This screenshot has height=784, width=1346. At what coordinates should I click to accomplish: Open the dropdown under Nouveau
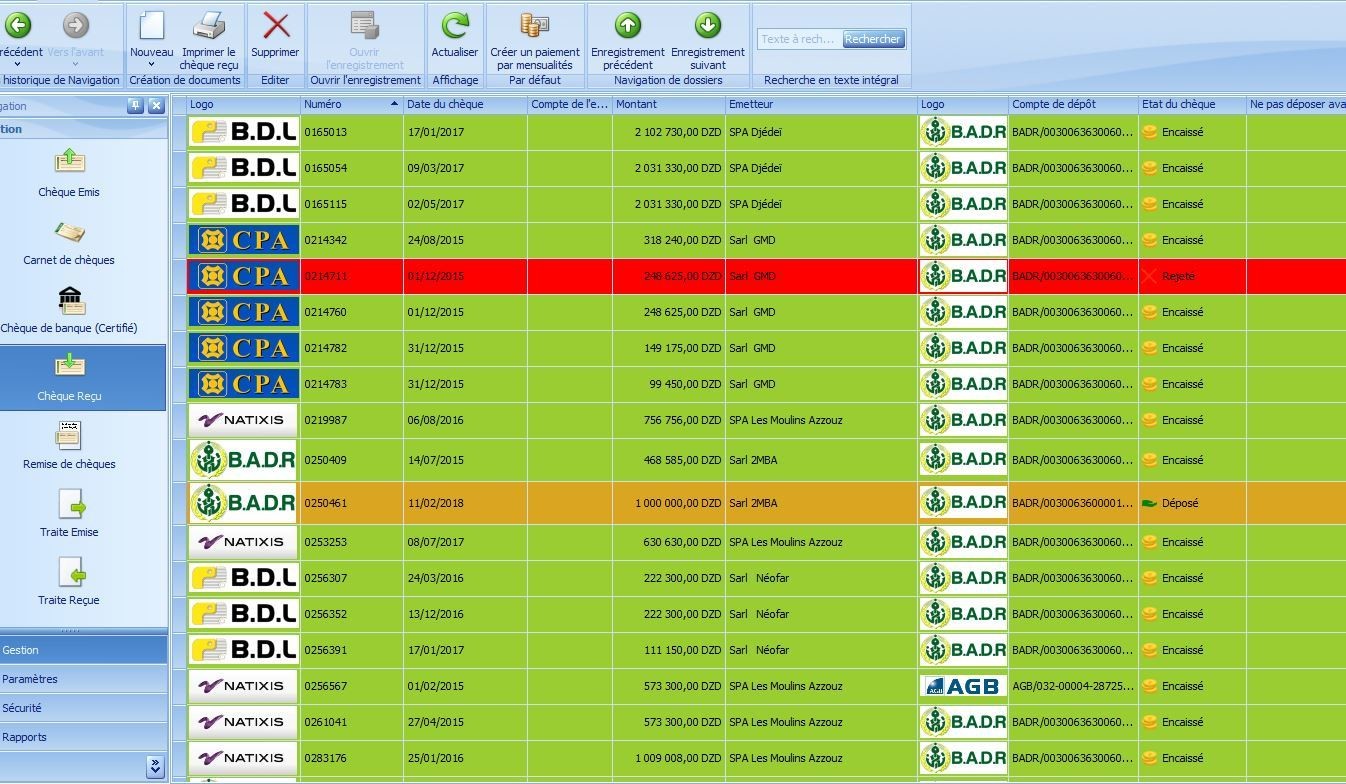pyautogui.click(x=151, y=65)
